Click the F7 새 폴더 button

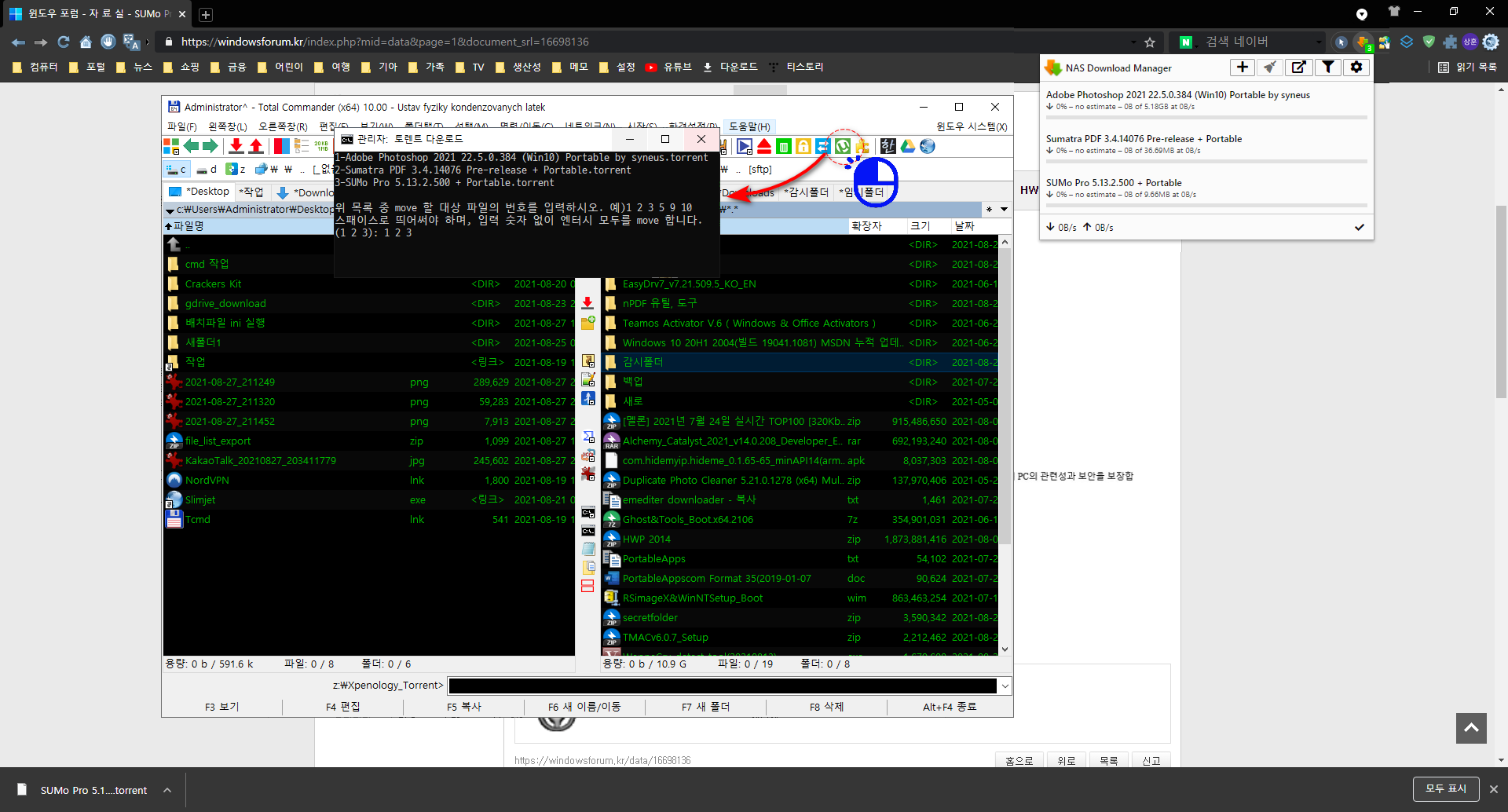[706, 707]
